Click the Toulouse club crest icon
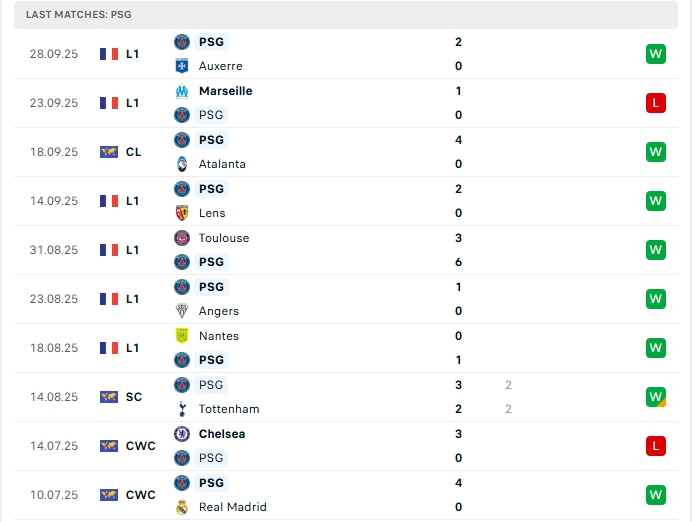692x522 pixels. [x=182, y=238]
